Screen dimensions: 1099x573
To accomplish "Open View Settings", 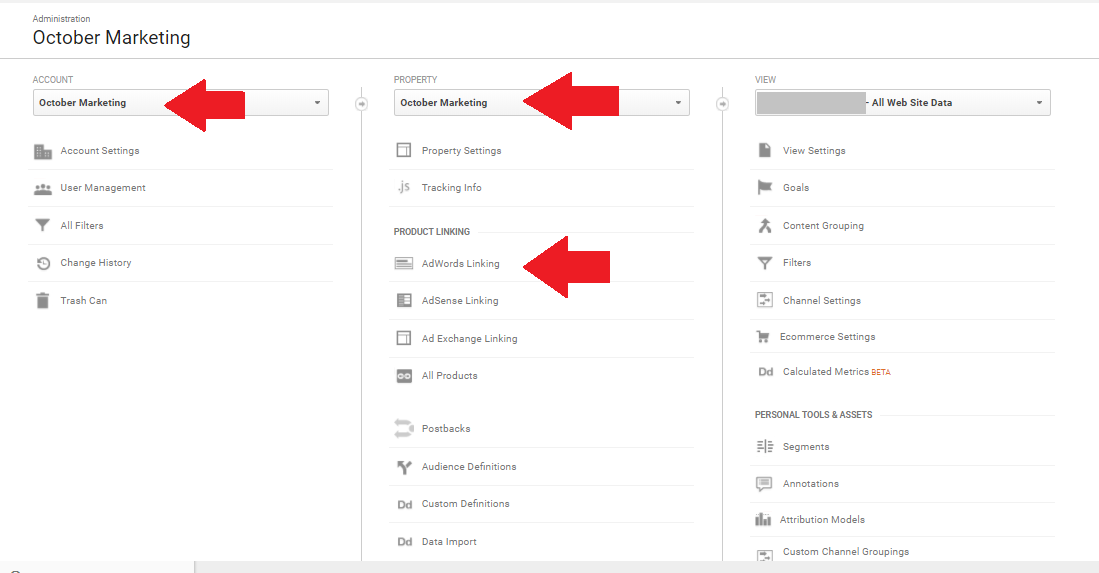I will 814,151.
